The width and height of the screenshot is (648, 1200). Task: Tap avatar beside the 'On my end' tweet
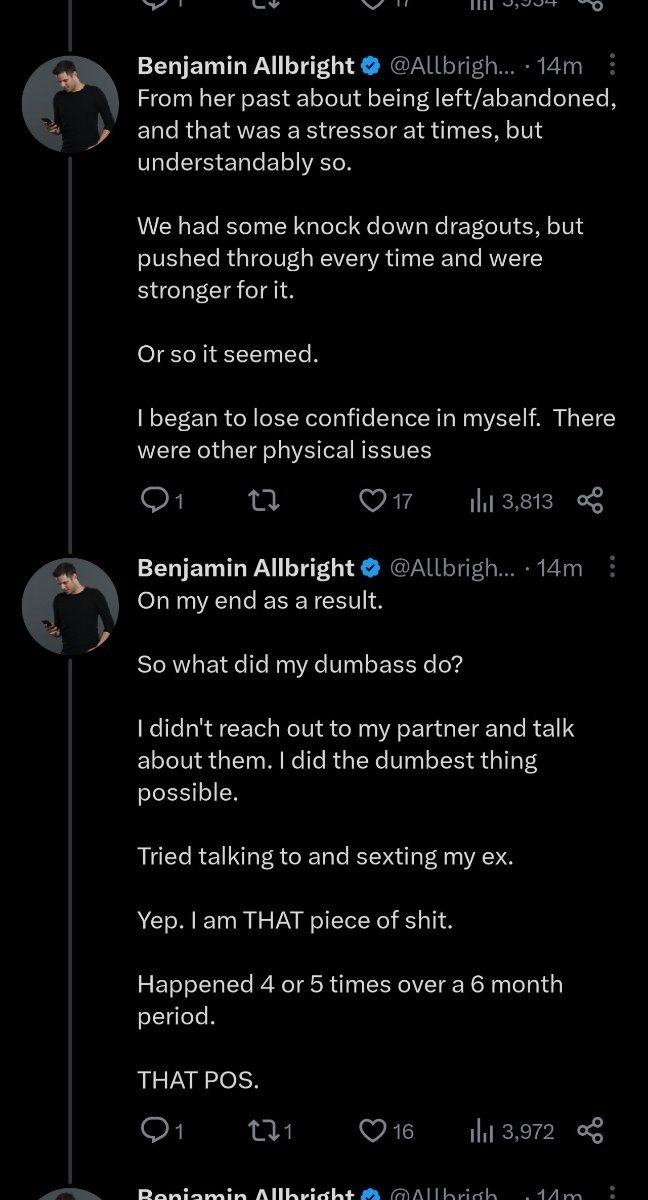(70, 606)
